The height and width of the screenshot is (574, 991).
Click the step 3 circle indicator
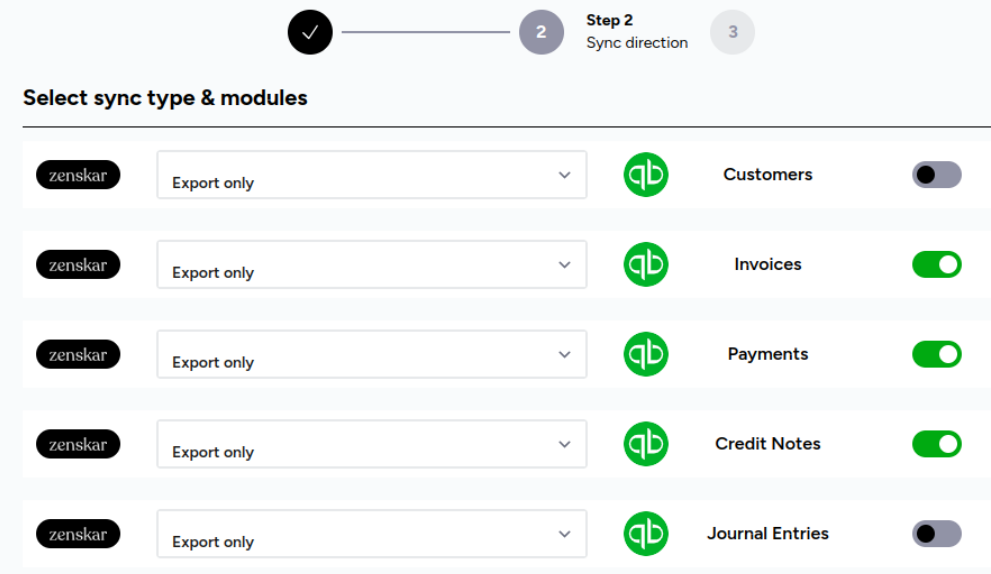[x=733, y=32]
